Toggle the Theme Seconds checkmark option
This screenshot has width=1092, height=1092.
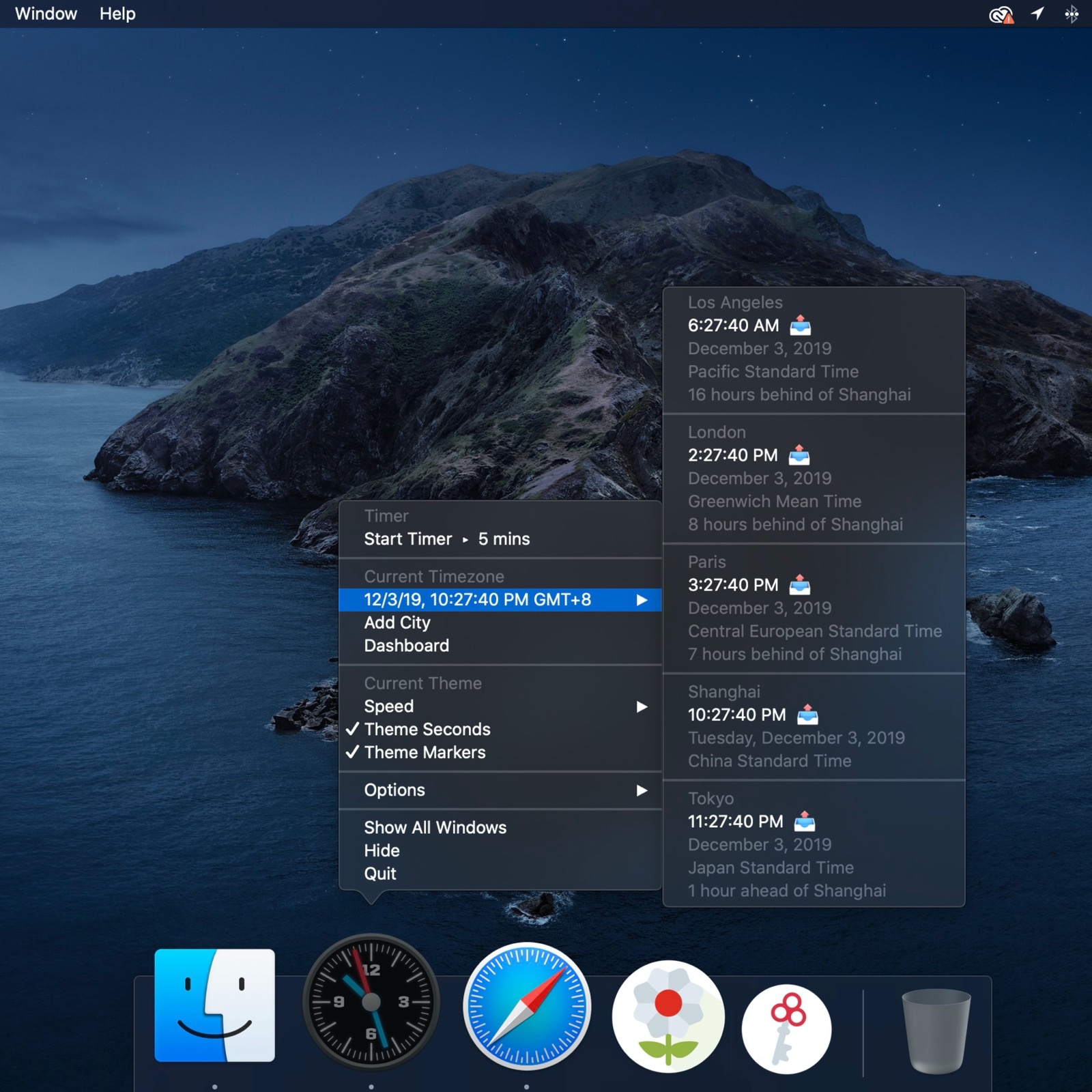427,729
